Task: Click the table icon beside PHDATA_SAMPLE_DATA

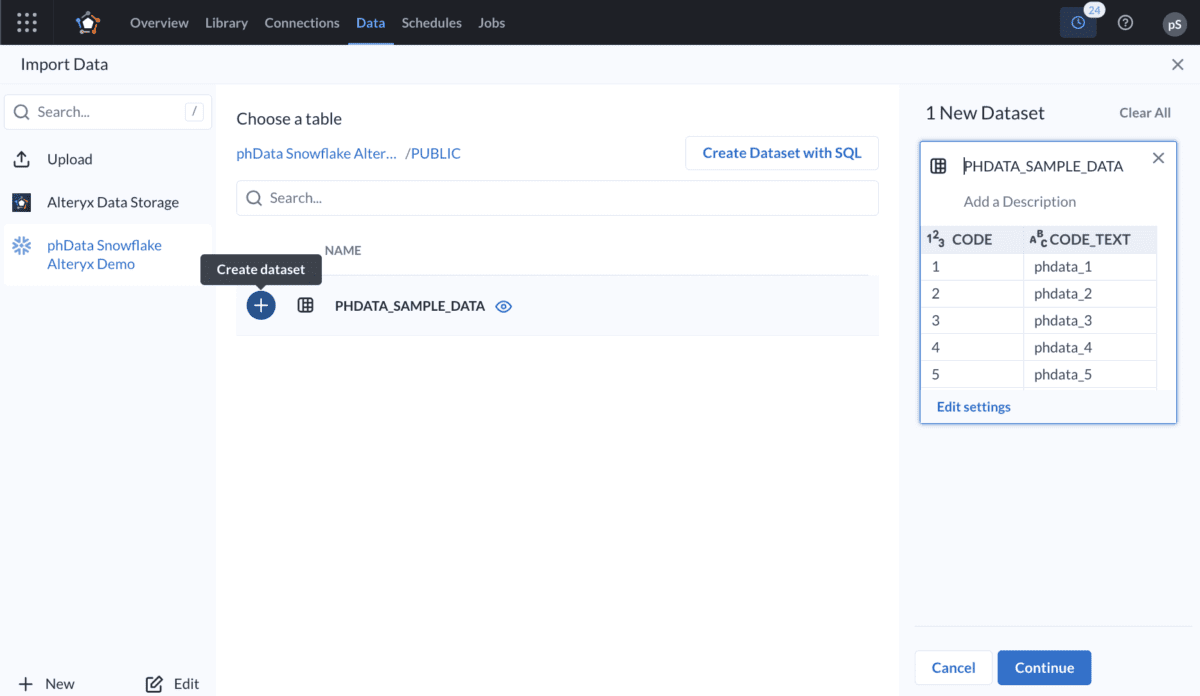Action: point(306,305)
